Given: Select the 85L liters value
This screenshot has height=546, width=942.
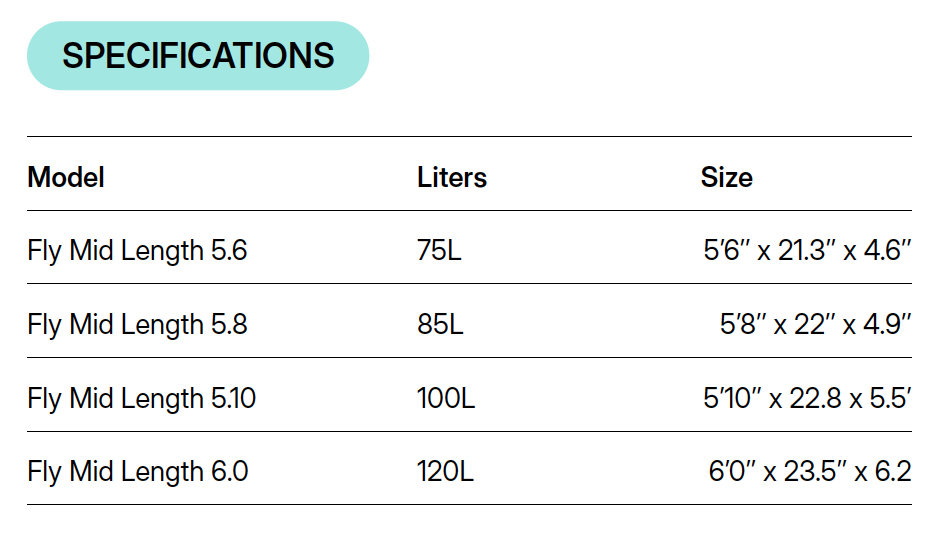Looking at the screenshot, I should point(440,324).
